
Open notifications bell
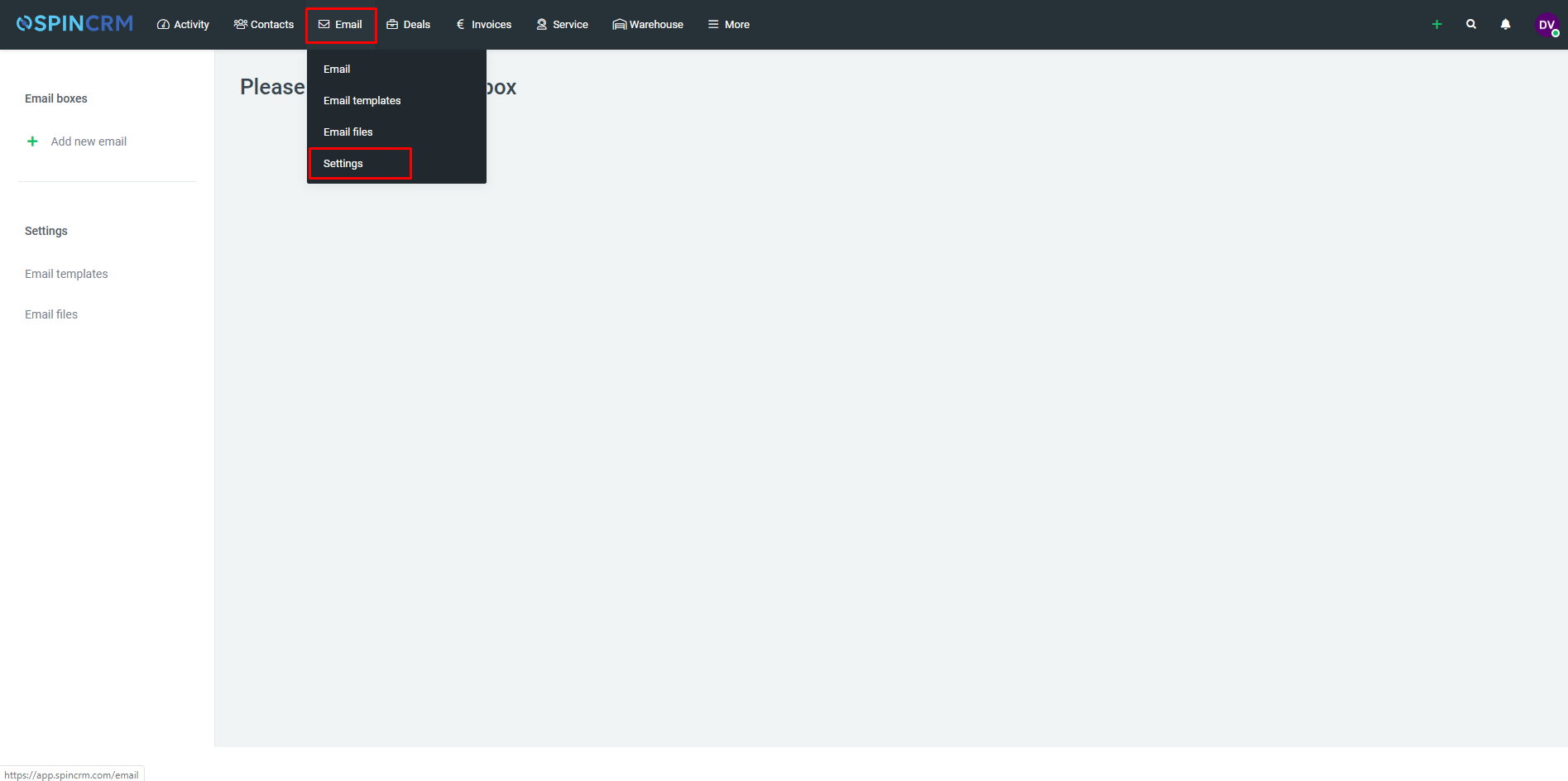tap(1506, 25)
